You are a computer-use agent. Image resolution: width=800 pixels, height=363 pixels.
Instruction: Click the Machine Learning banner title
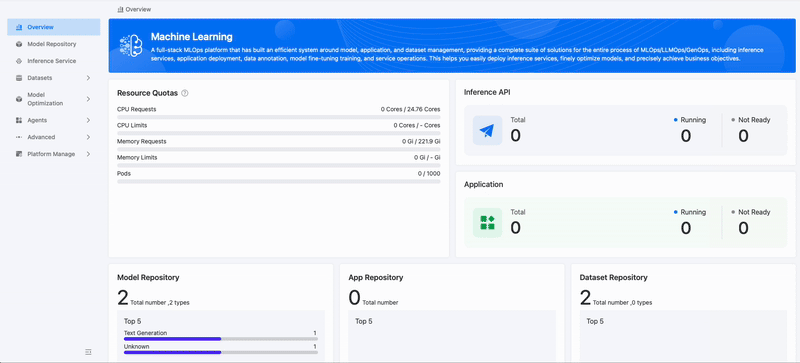point(192,37)
